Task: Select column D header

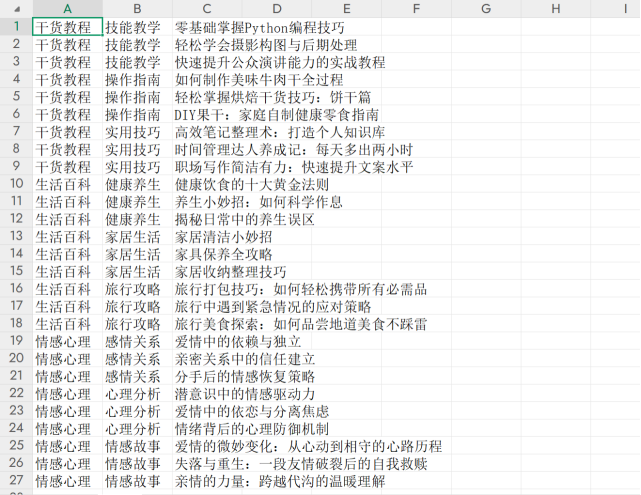Action: [x=277, y=9]
